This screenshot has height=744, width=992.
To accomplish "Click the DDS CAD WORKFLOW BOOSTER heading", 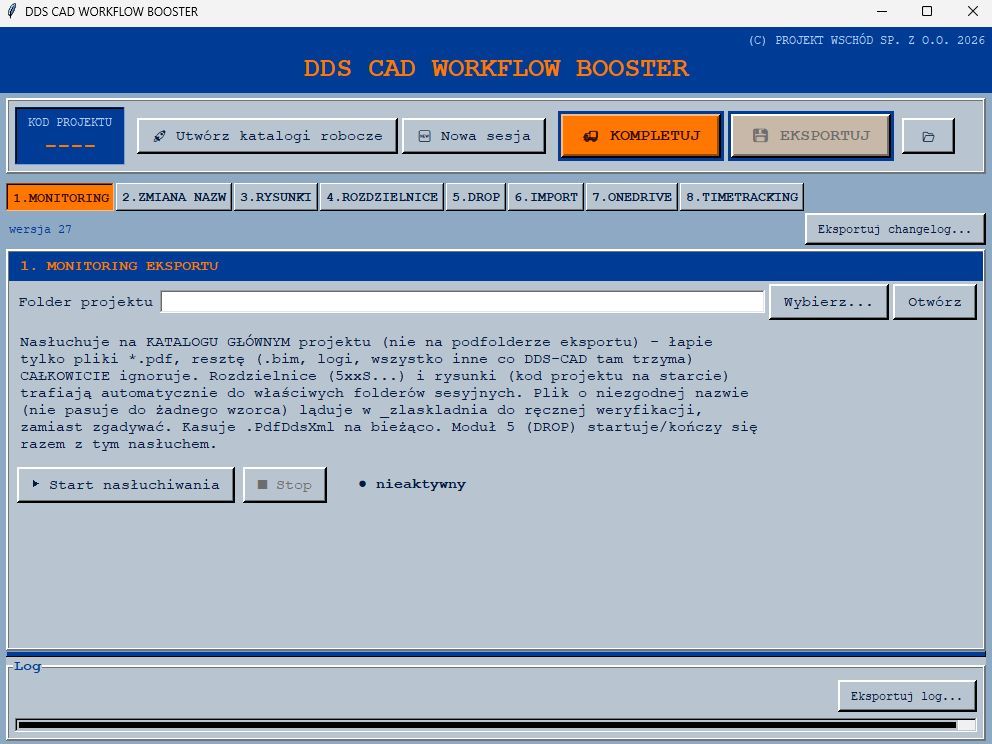I will 496,68.
